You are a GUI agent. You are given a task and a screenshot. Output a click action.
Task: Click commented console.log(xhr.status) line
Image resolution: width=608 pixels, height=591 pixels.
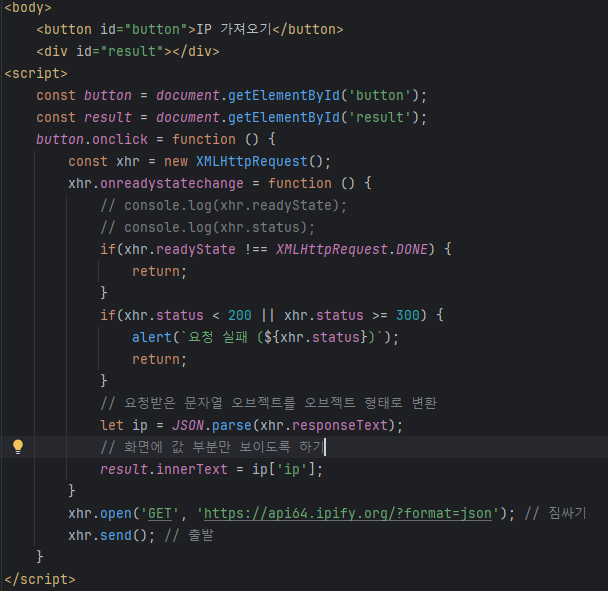pos(208,227)
